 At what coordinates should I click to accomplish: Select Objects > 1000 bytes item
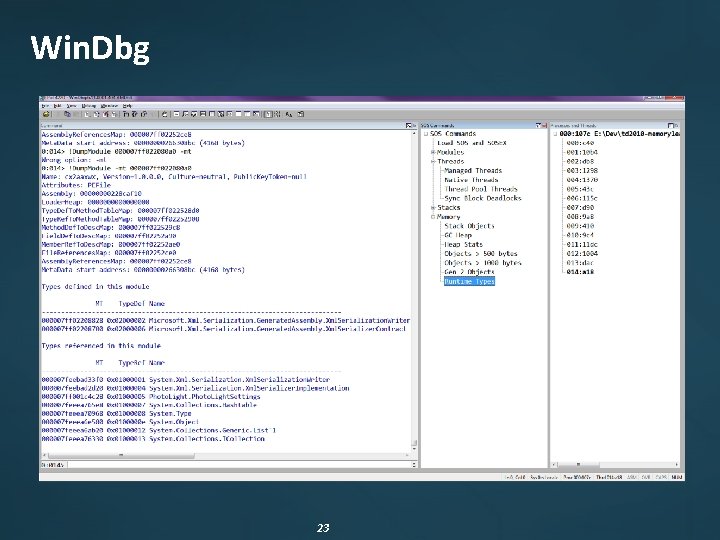483,263
